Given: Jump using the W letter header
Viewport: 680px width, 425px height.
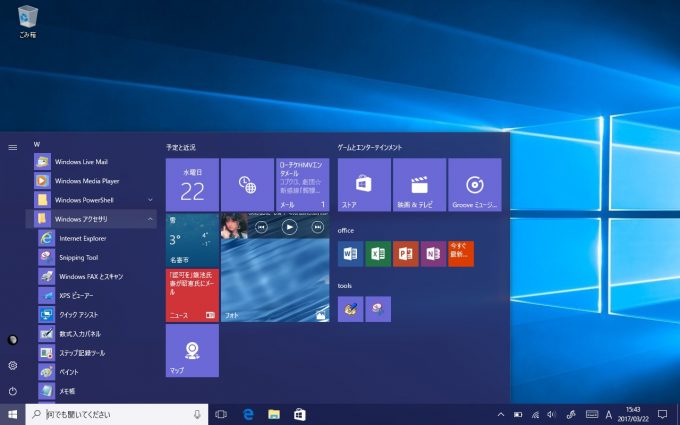Looking at the screenshot, I should click(x=37, y=144).
